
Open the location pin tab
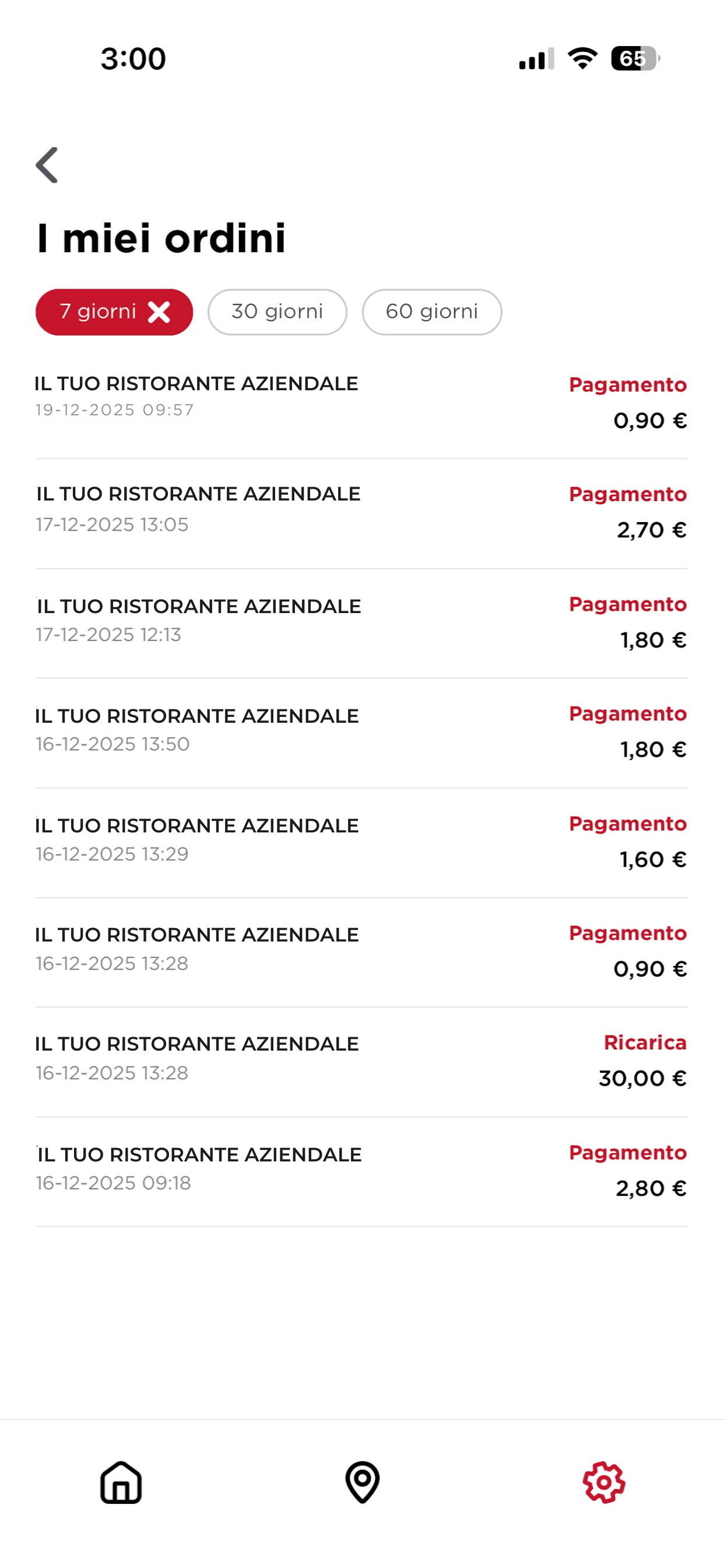click(363, 1482)
